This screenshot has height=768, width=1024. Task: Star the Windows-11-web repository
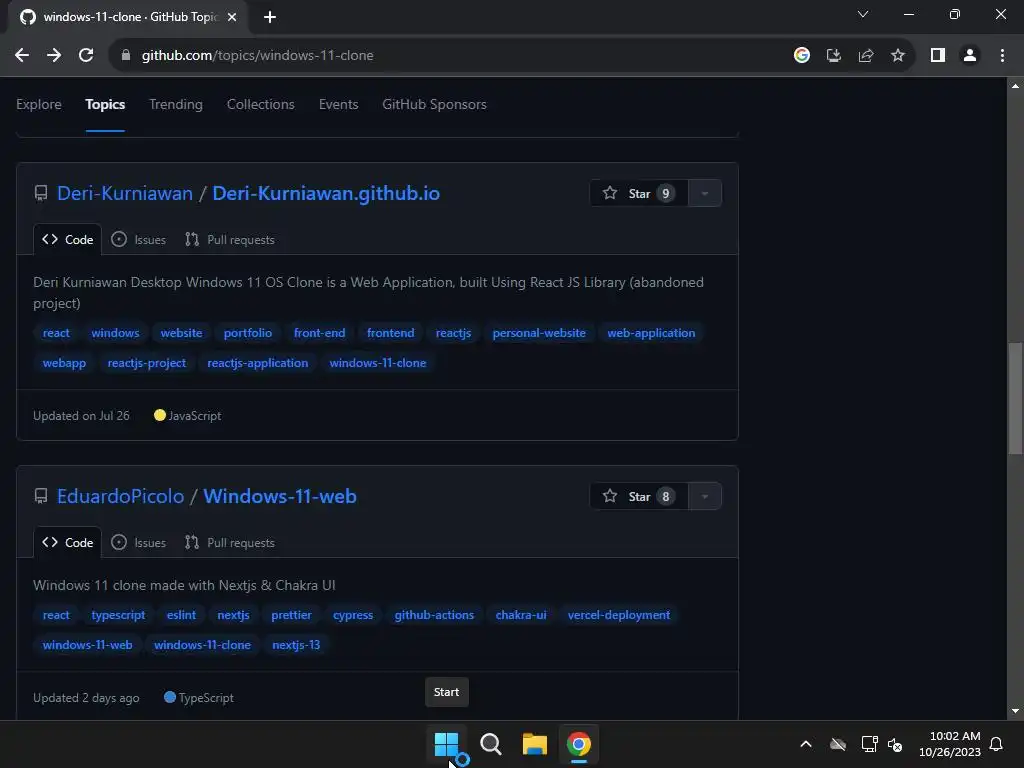(x=639, y=496)
